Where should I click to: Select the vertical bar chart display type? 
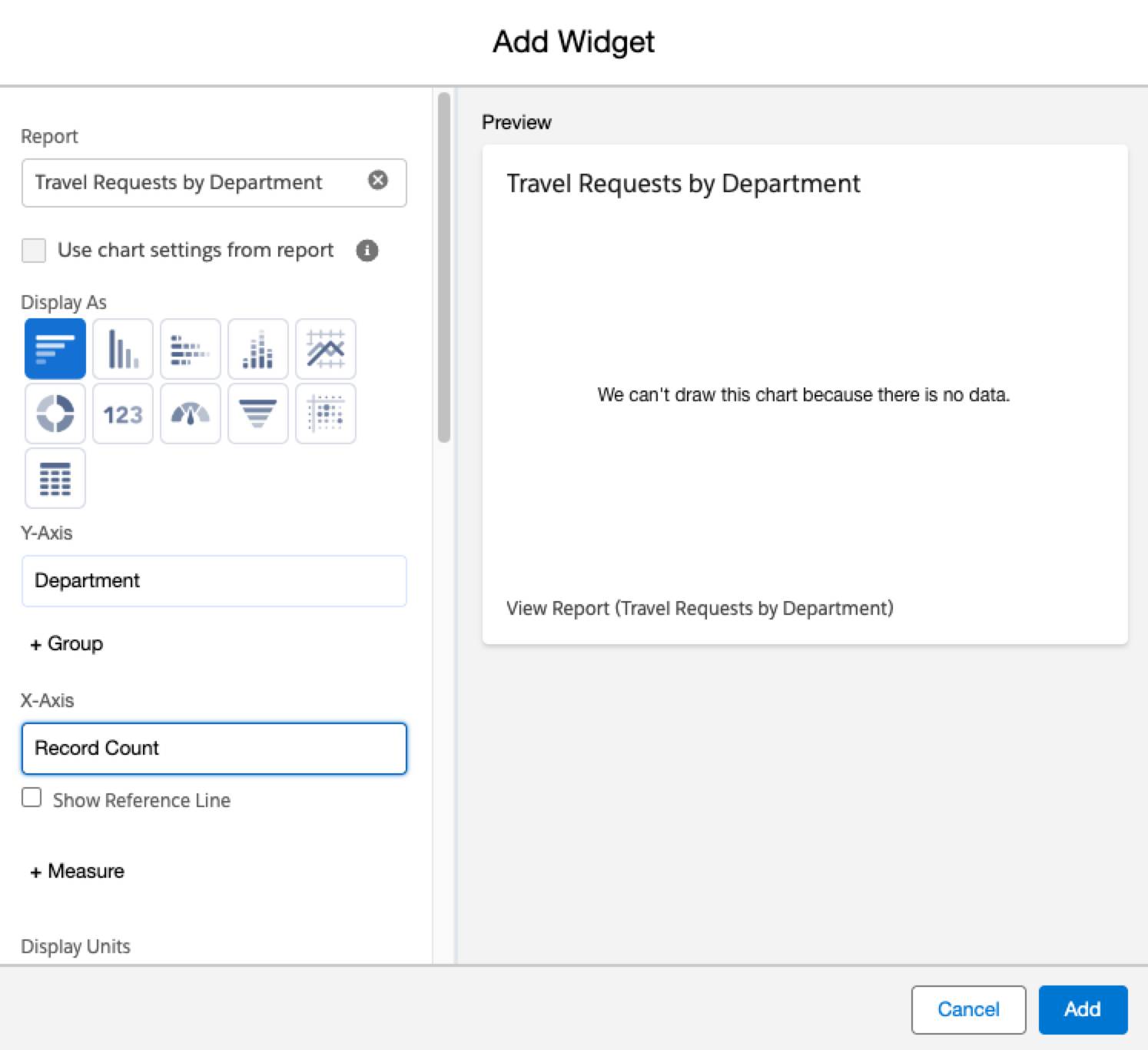point(122,348)
